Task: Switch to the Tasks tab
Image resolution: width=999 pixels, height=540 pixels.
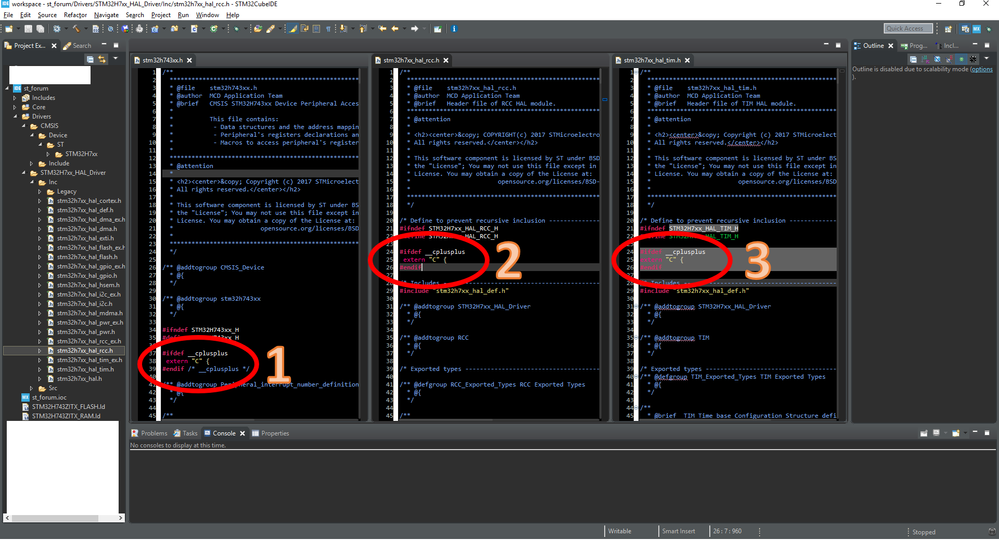Action: [185, 433]
